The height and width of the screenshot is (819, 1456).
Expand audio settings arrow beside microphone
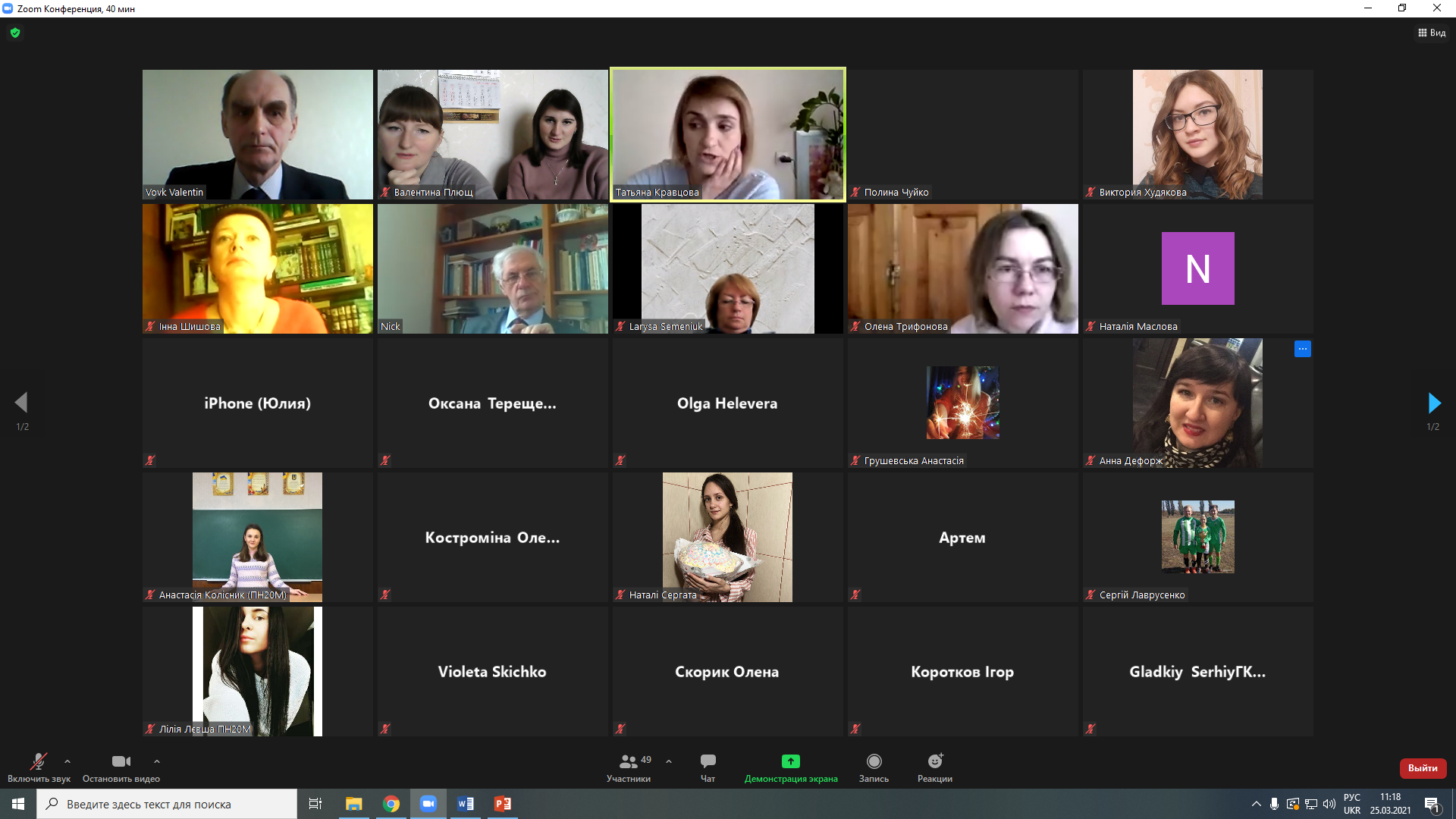[67, 761]
